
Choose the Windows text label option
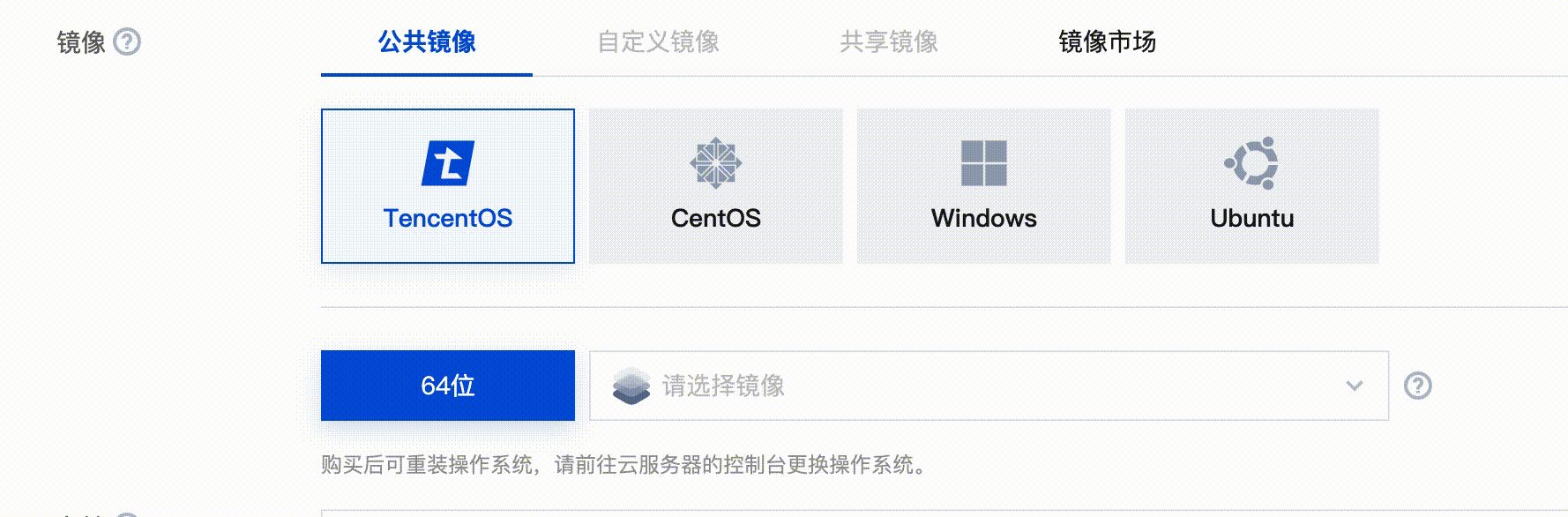[x=984, y=218]
